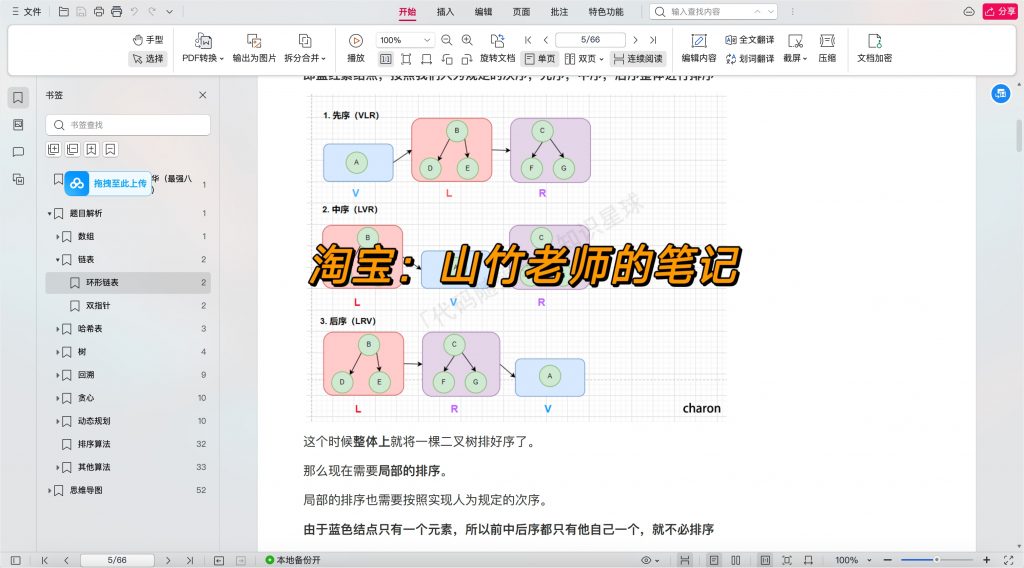Click the 输出为图片 export icon

click(254, 41)
